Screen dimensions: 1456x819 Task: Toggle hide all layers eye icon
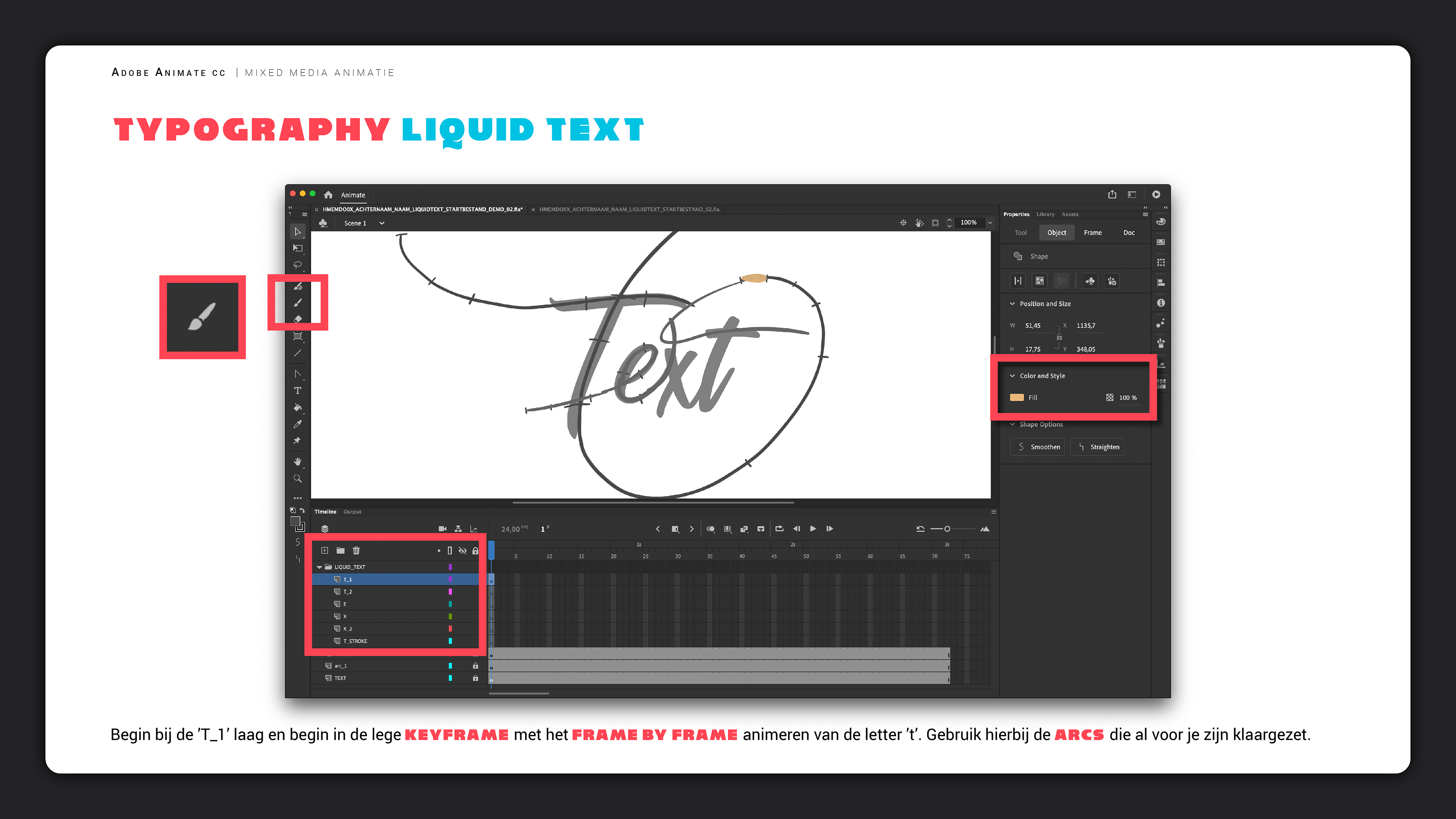coord(462,551)
